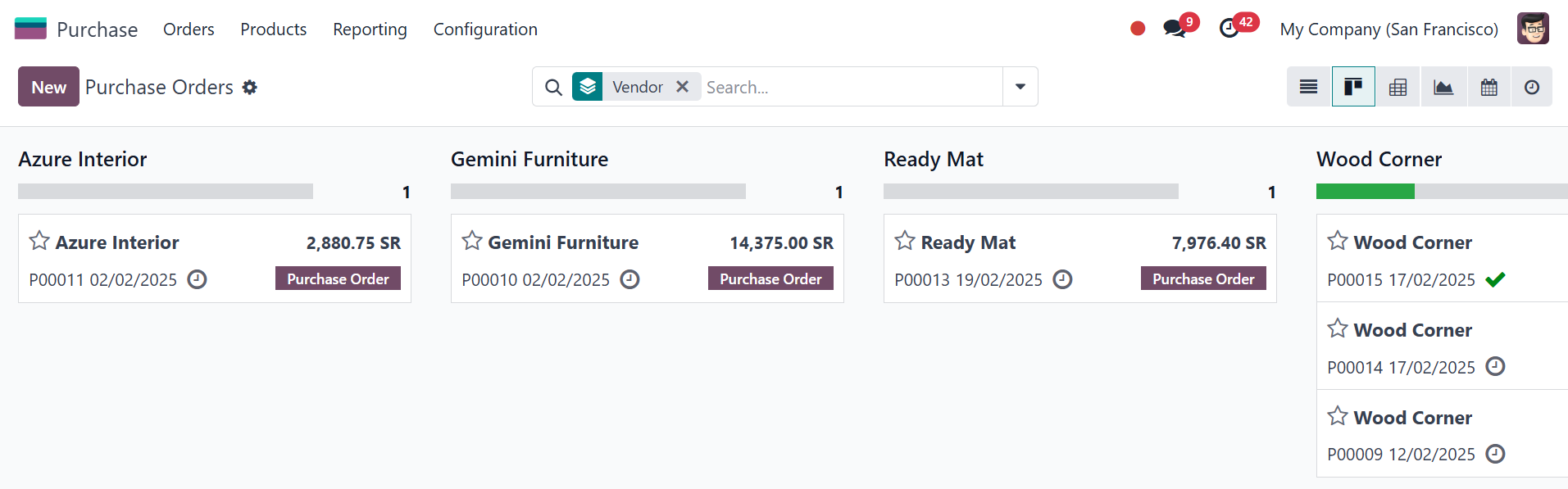This screenshot has height=489, width=1568.
Task: Open the graph view
Action: click(x=1443, y=87)
